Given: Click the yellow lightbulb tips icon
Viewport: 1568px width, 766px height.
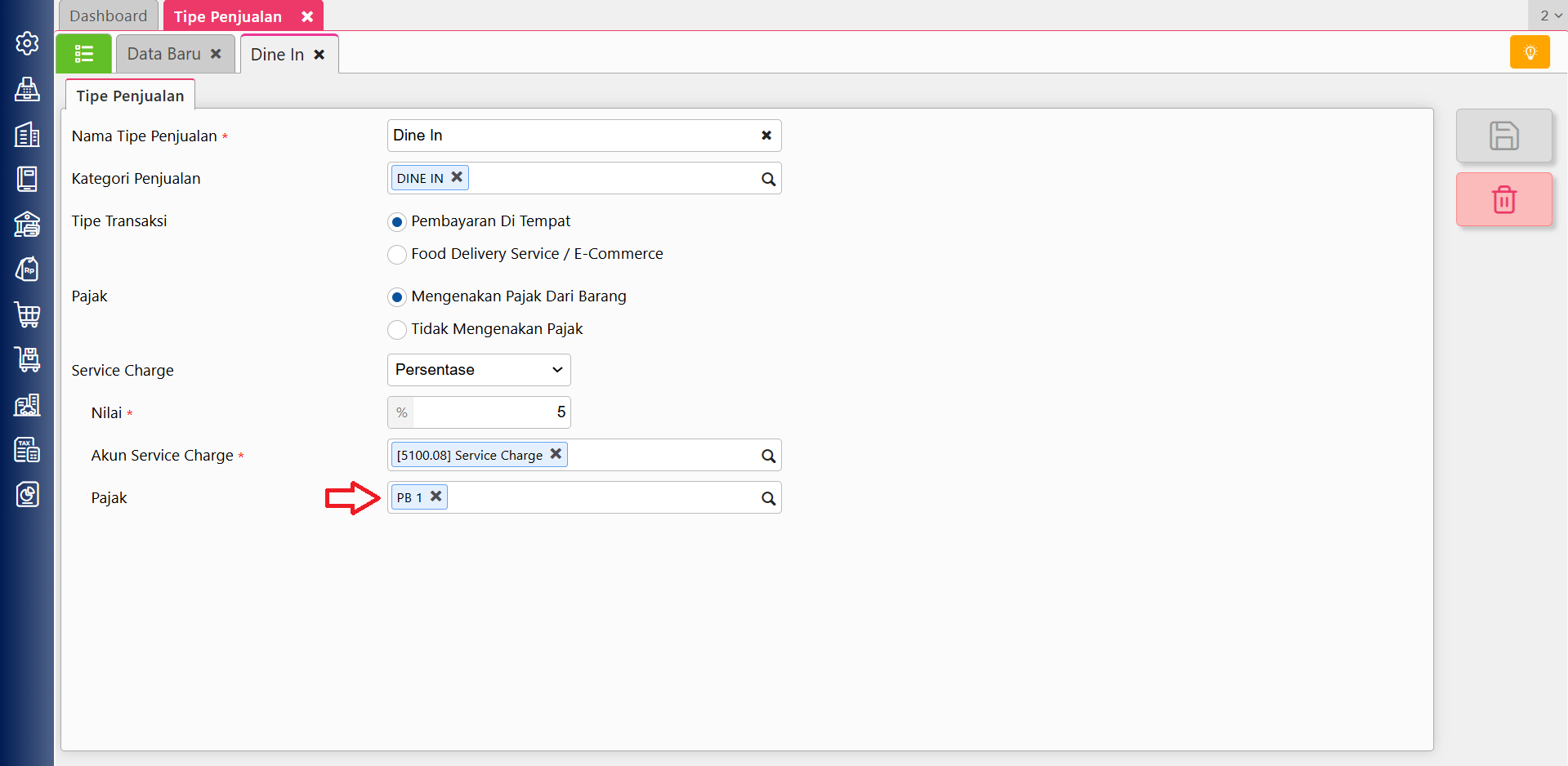Looking at the screenshot, I should [1530, 53].
